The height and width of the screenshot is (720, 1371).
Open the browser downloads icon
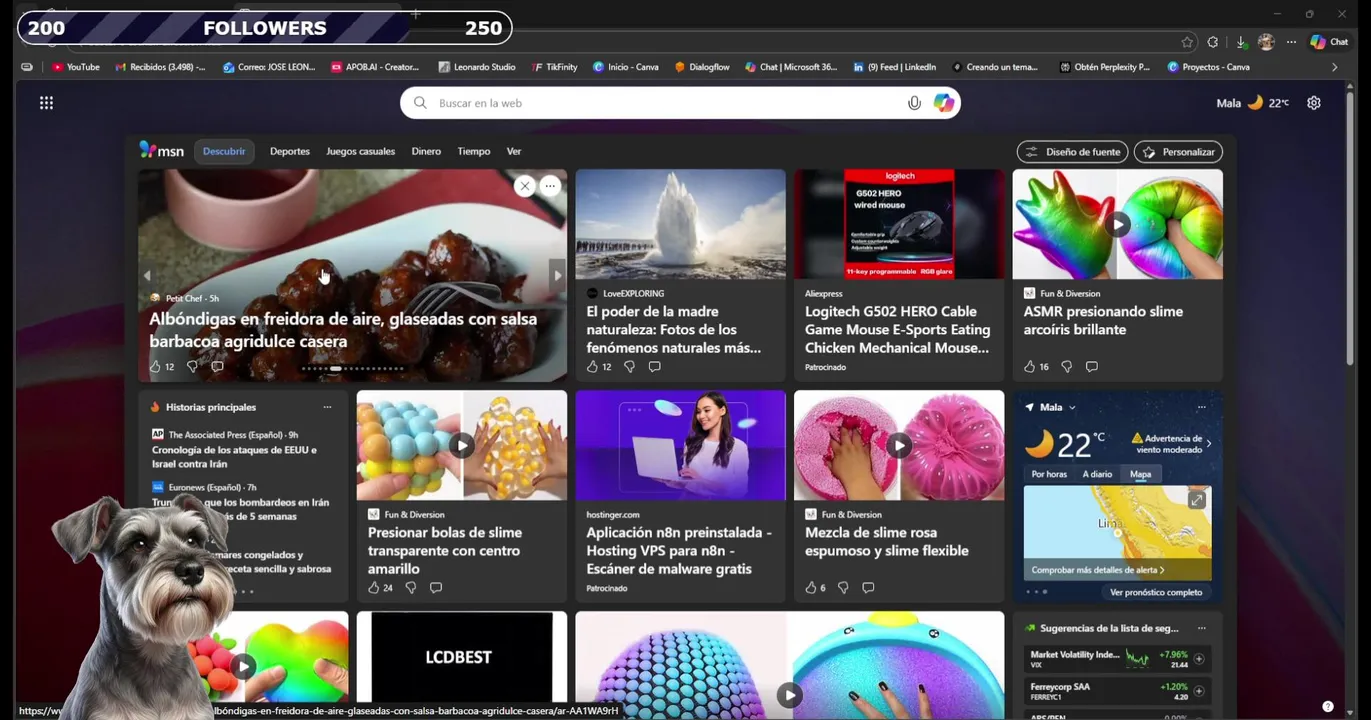point(1241,42)
